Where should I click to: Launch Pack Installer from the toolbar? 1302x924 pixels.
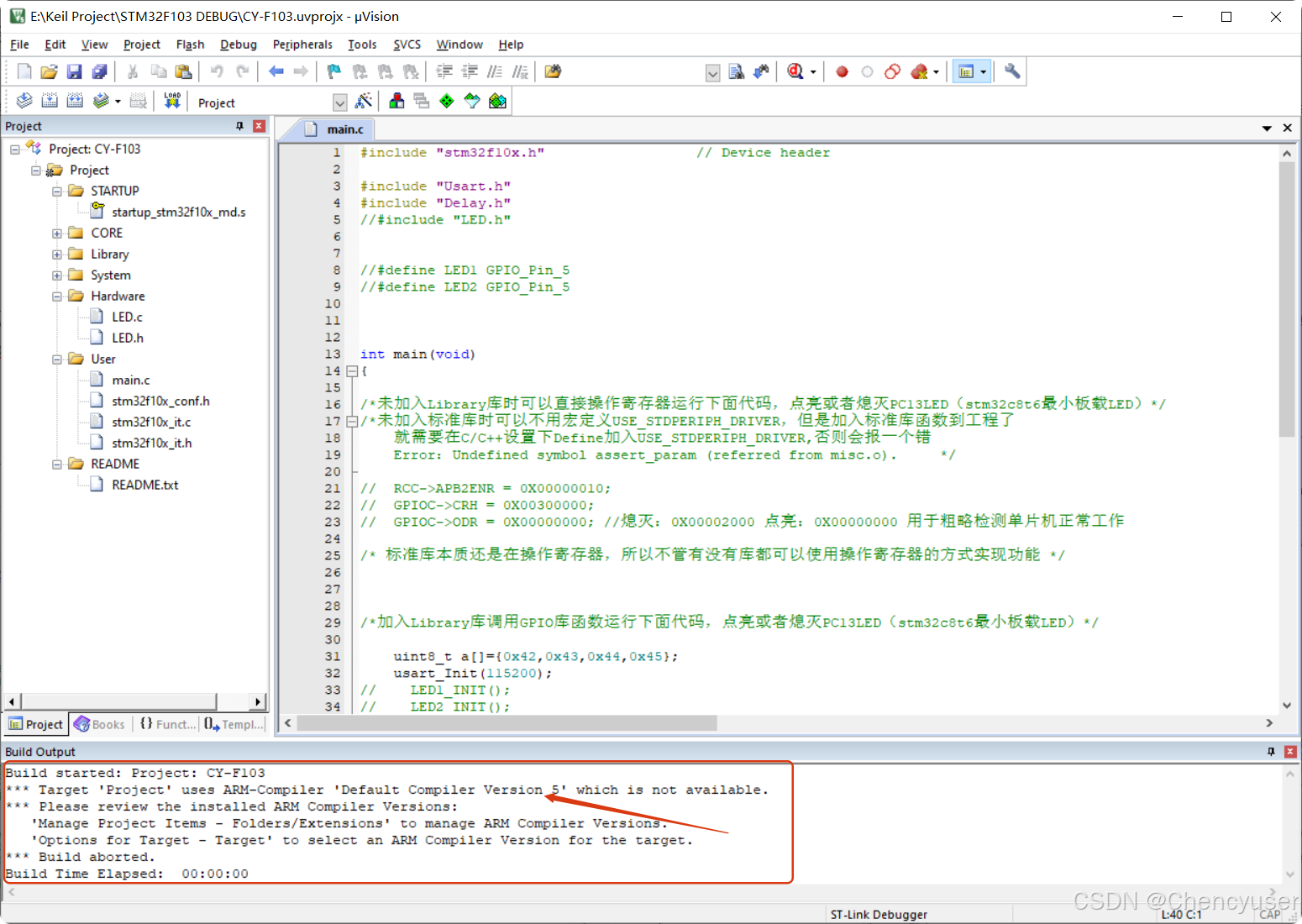[497, 102]
